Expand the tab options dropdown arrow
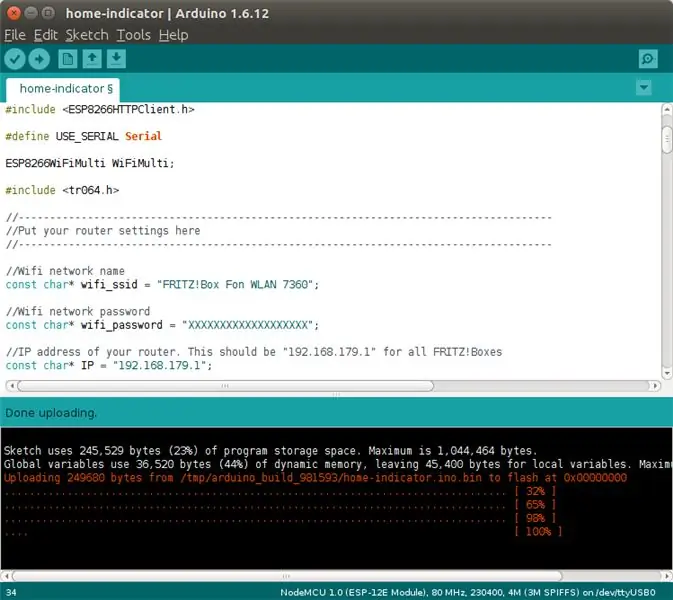The width and height of the screenshot is (673, 600). coord(643,88)
